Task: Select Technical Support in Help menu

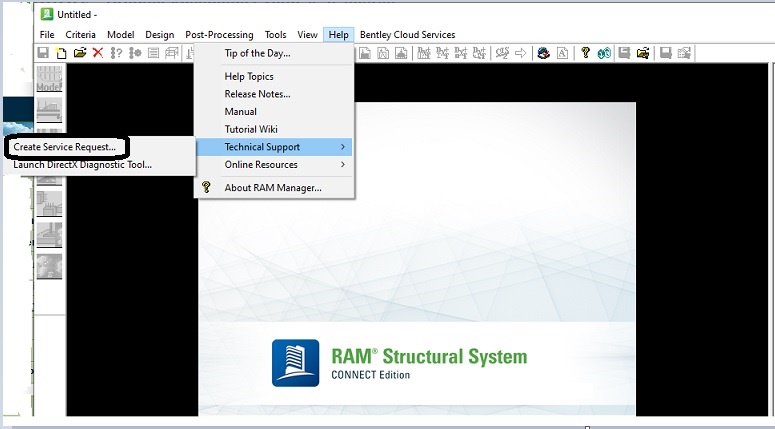Action: (x=274, y=147)
